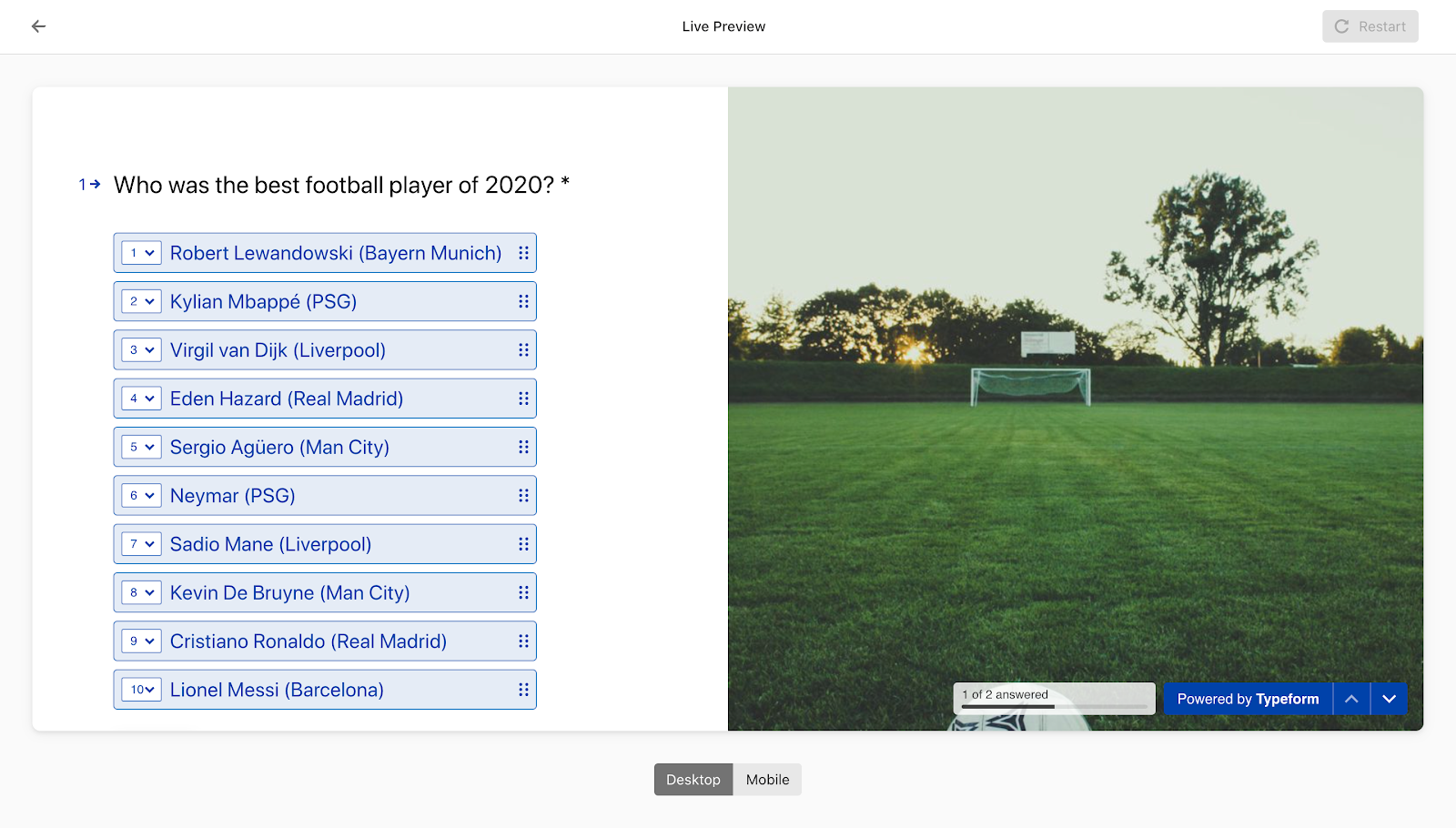Viewport: 1456px width, 828px height.
Task: Select Virgil van Dijk (Liverpool) option text
Action: tap(278, 350)
